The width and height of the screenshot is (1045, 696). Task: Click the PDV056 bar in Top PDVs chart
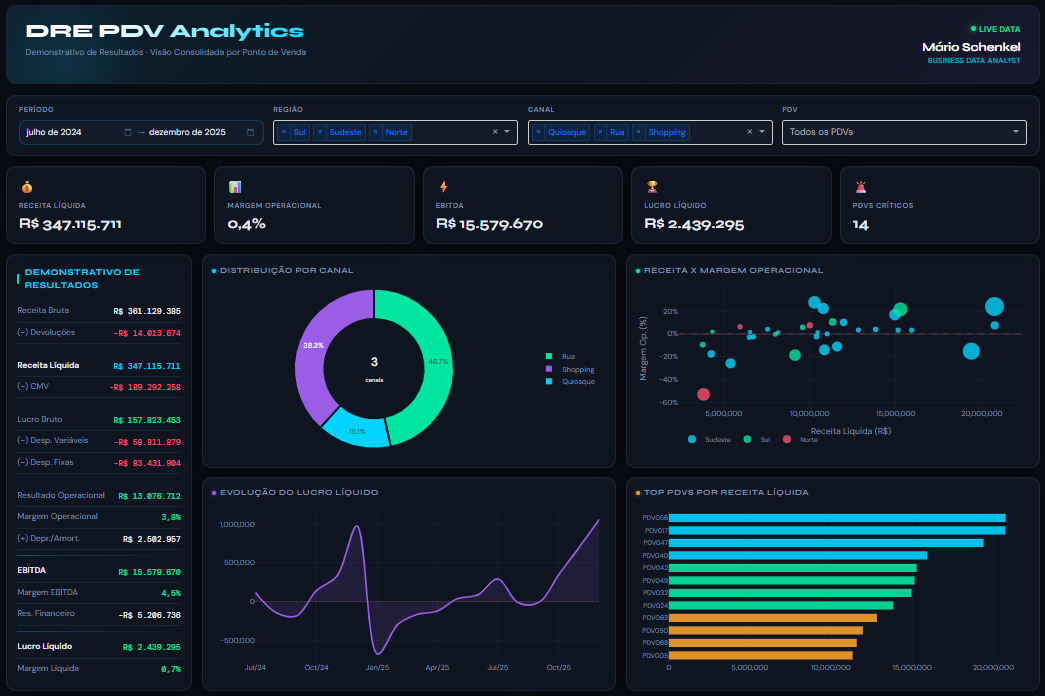click(836, 517)
